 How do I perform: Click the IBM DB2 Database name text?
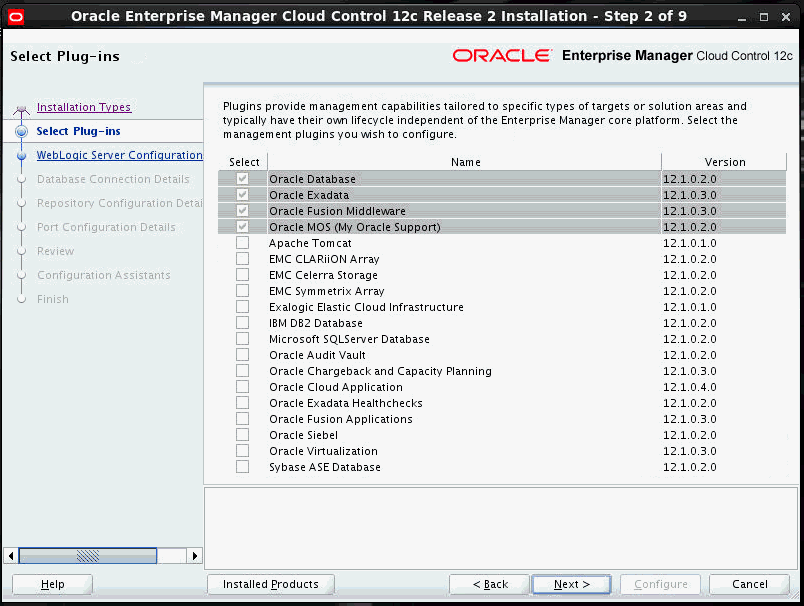pyautogui.click(x=315, y=323)
